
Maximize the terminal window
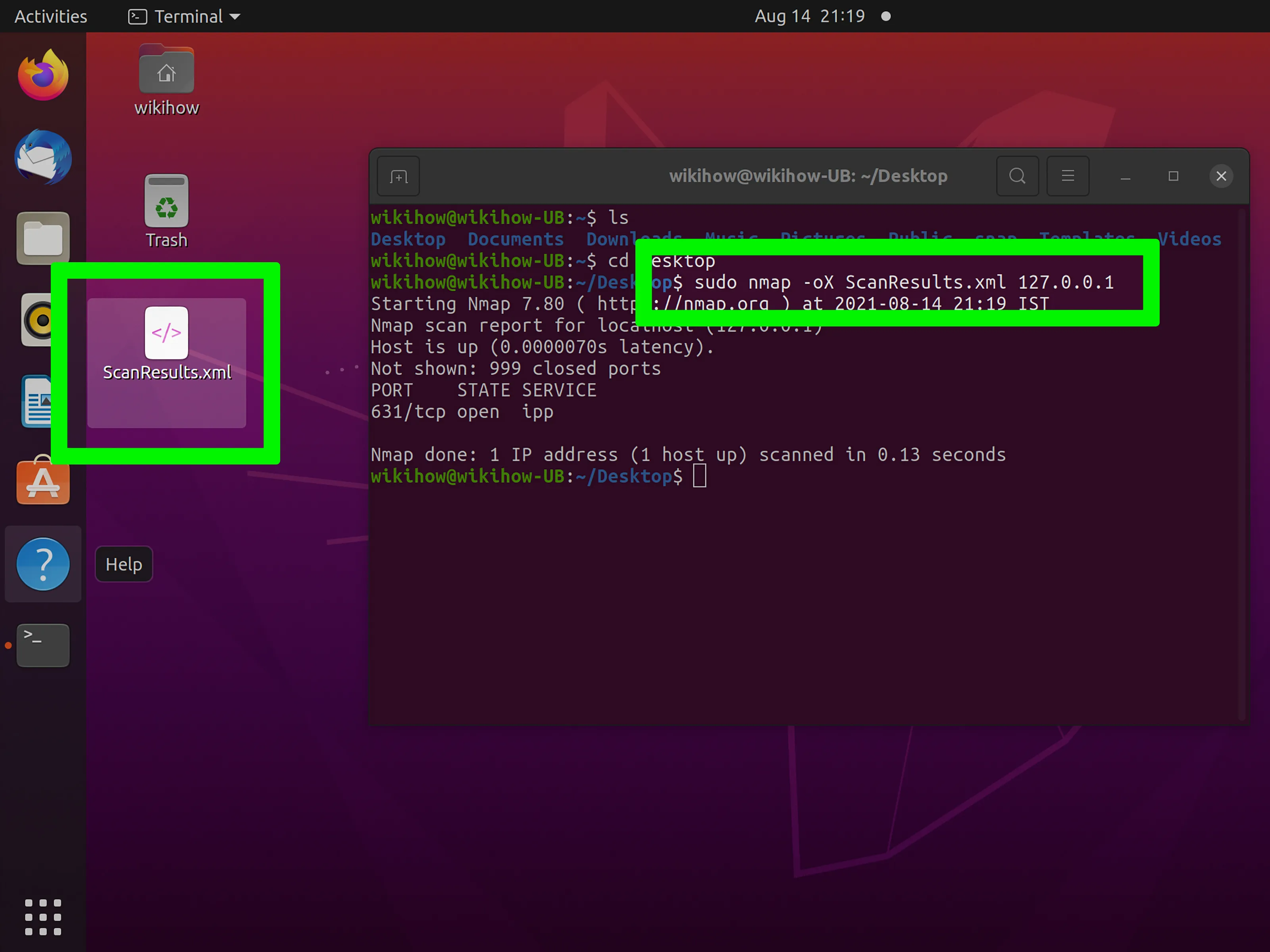(x=1174, y=176)
